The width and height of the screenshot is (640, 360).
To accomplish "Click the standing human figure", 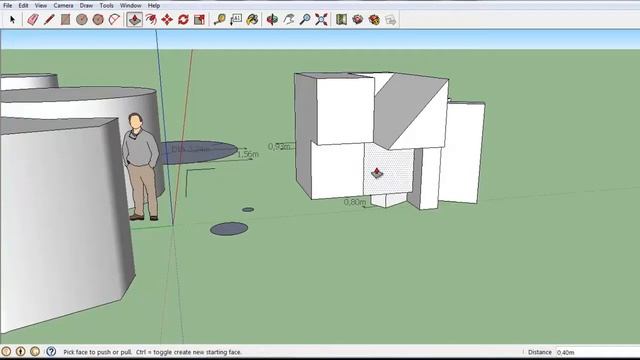I will tap(141, 167).
